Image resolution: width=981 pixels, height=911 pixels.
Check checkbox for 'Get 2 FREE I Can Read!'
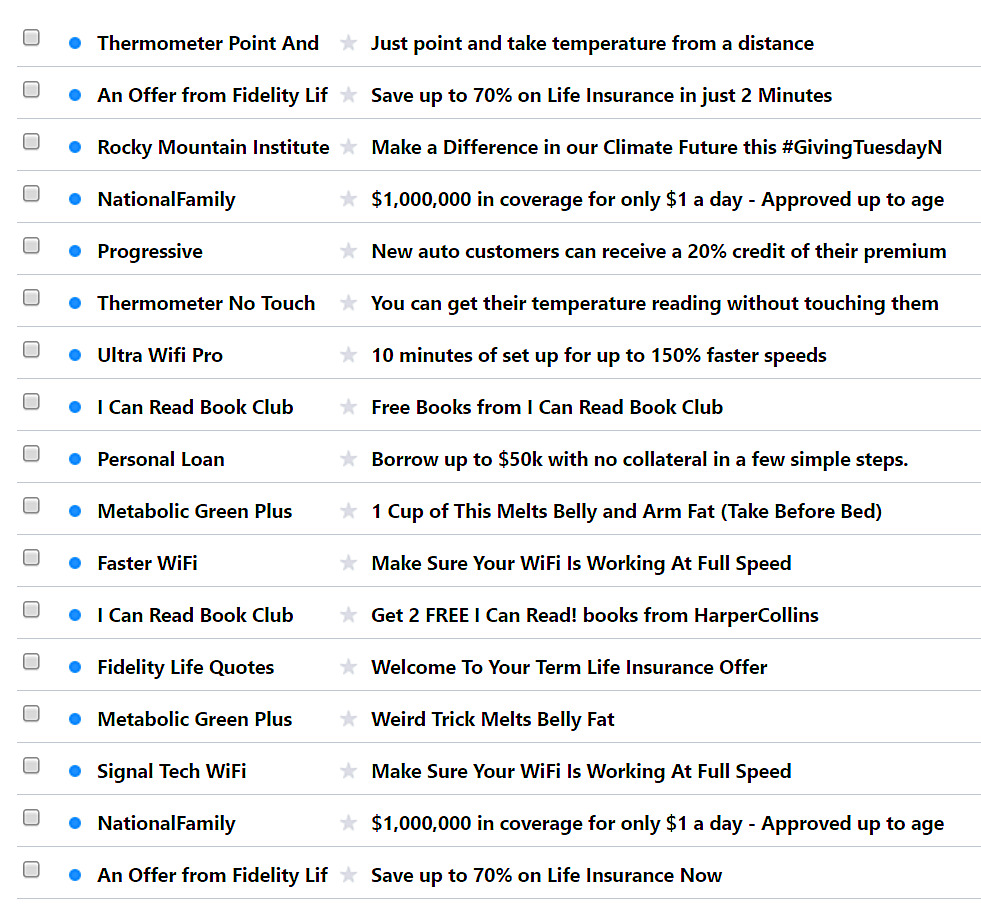tap(31, 609)
